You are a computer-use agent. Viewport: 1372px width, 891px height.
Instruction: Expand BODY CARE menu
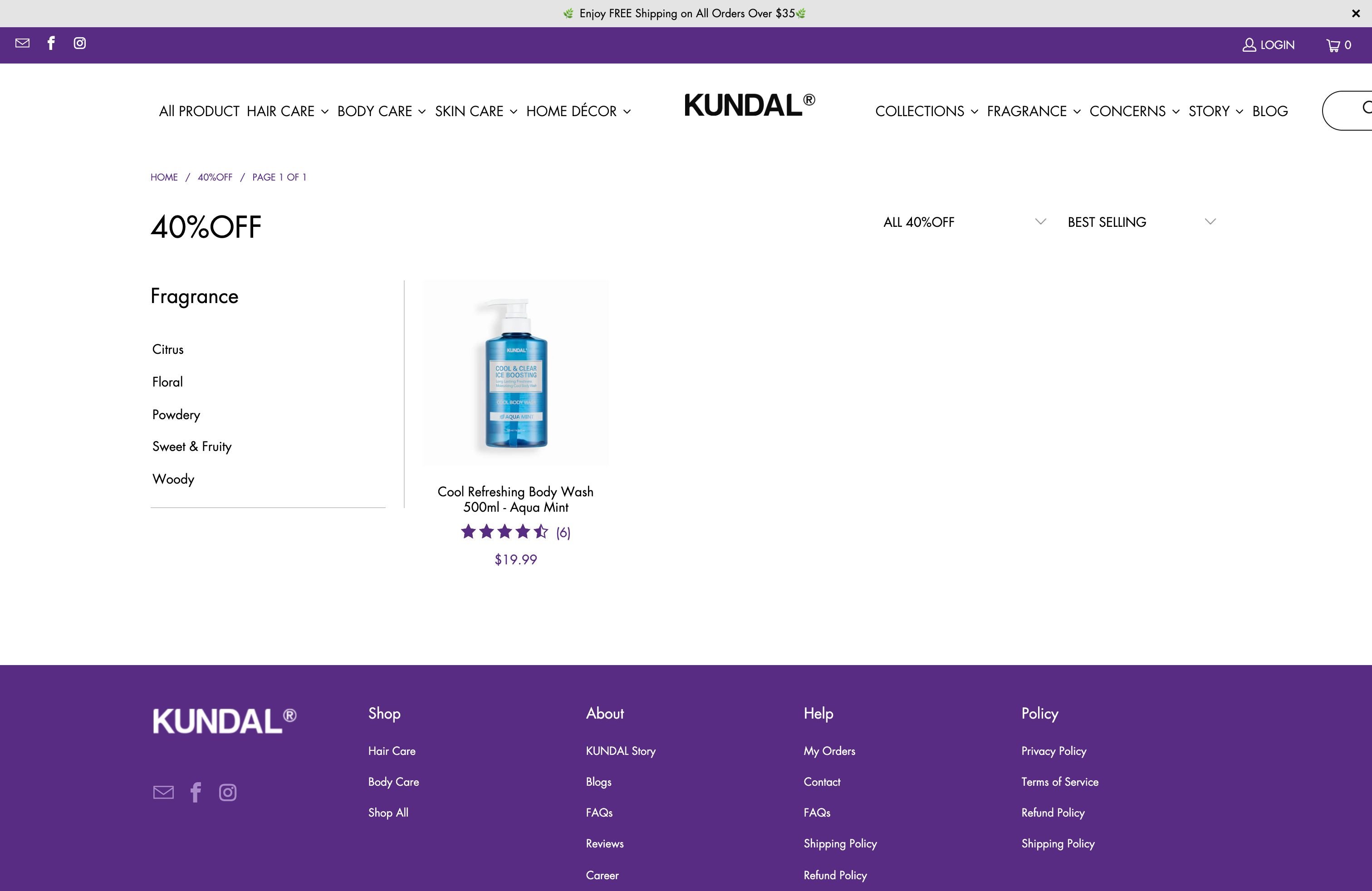pyautogui.click(x=382, y=111)
